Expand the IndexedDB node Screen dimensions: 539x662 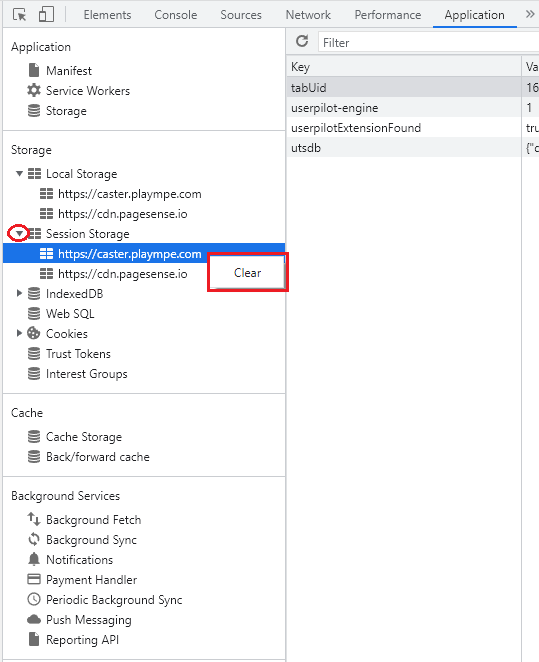coord(19,293)
